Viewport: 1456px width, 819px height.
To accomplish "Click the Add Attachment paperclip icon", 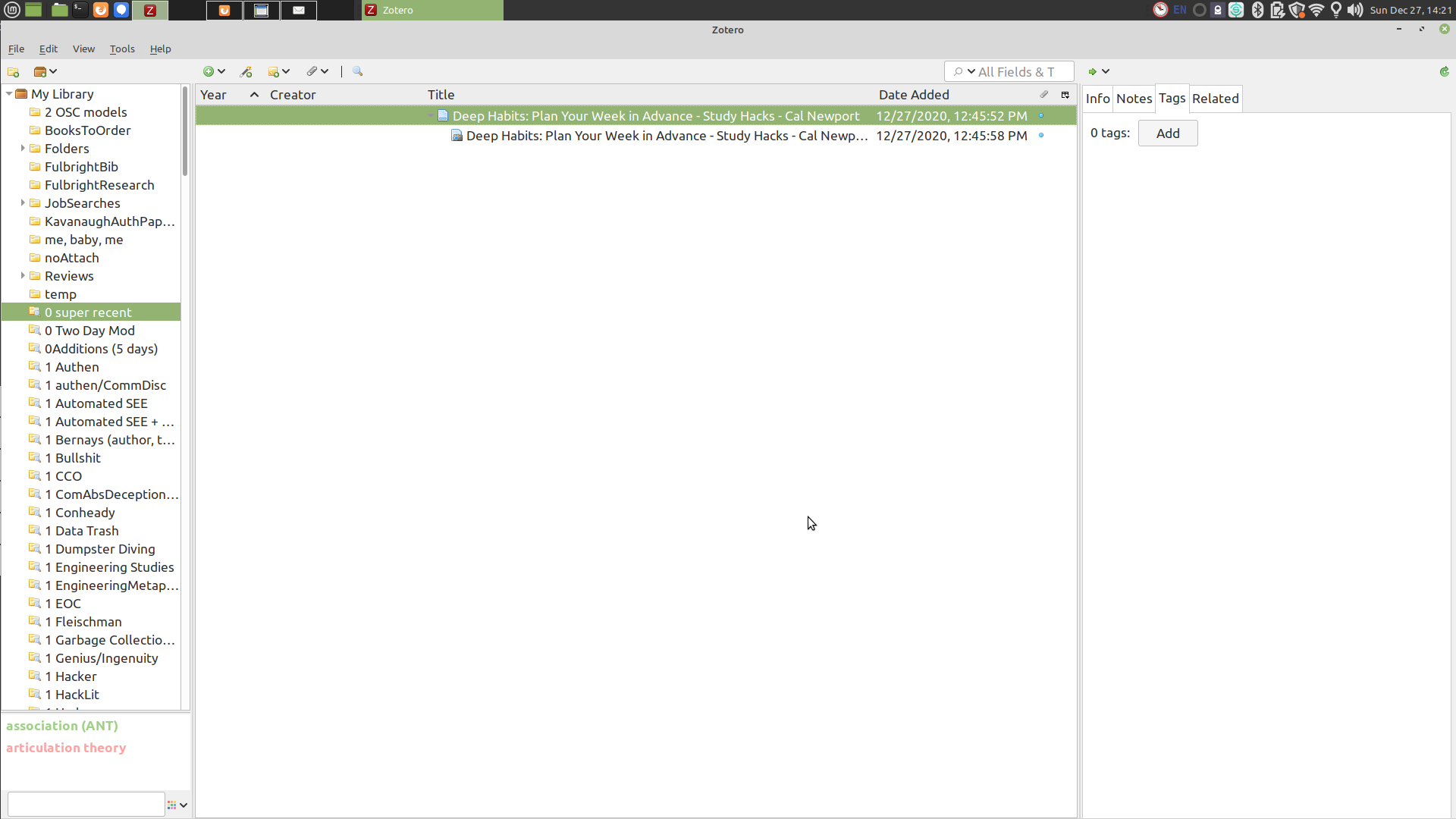I will click(x=312, y=72).
